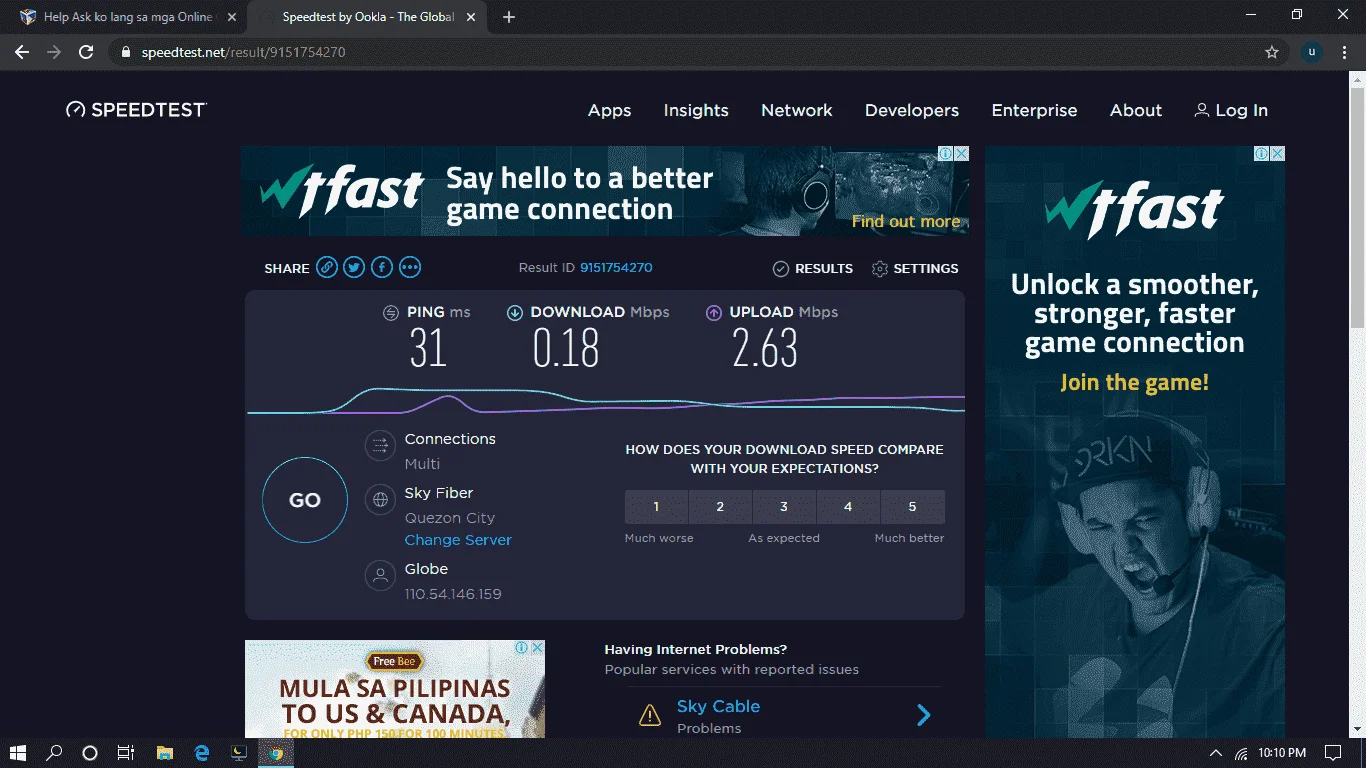Click 'Join the game!' in the sidebar ad
Image resolution: width=1366 pixels, height=768 pixels.
pos(1135,382)
